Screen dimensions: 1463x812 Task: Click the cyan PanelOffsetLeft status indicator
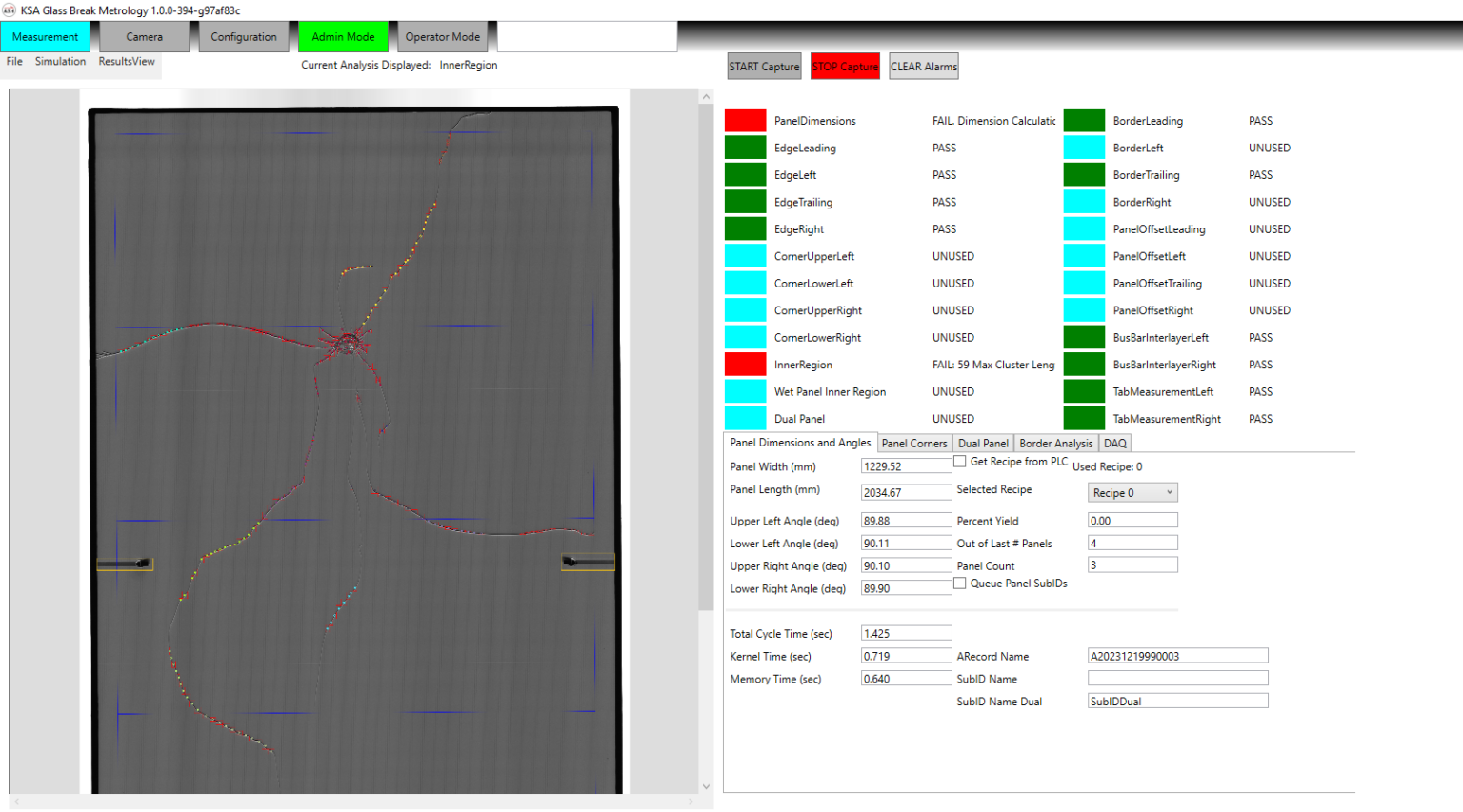[1084, 256]
